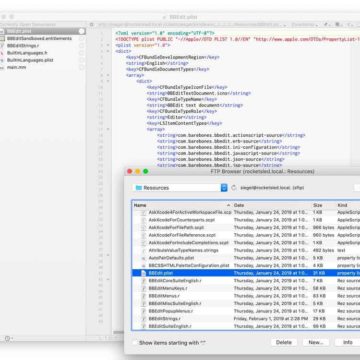Select BBEditMiscSuiteEnglish.r row
The image size is (360, 360).
tap(246, 303)
